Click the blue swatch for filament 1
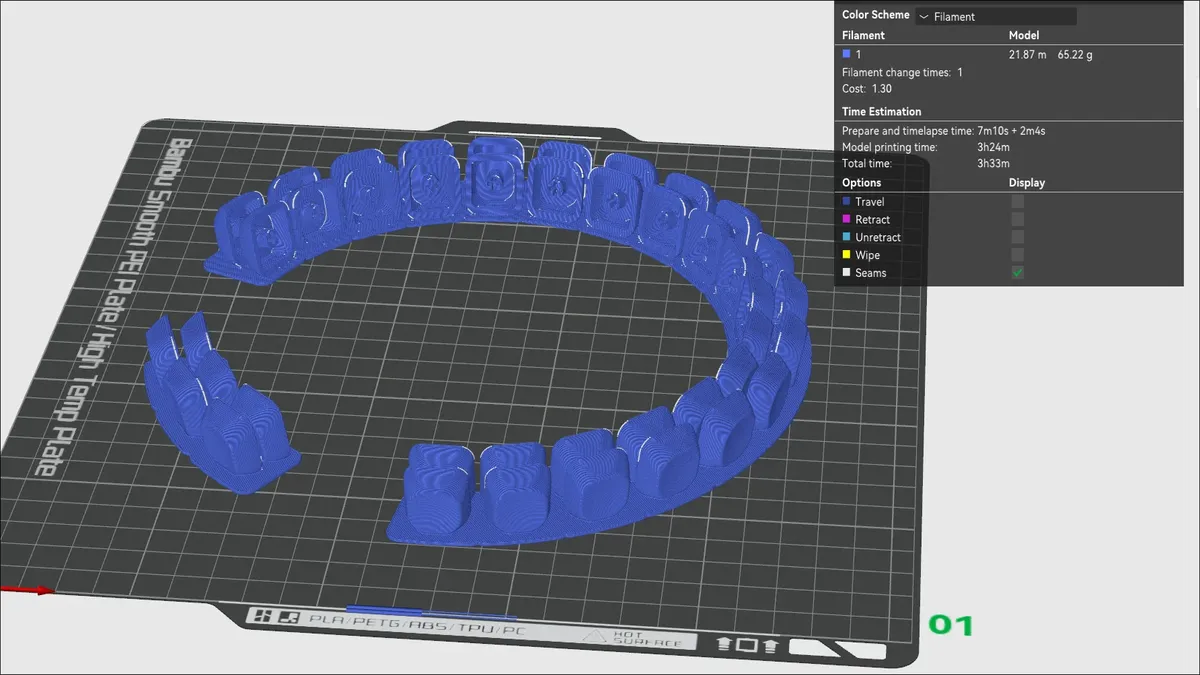Viewport: 1200px width, 675px height. (847, 54)
